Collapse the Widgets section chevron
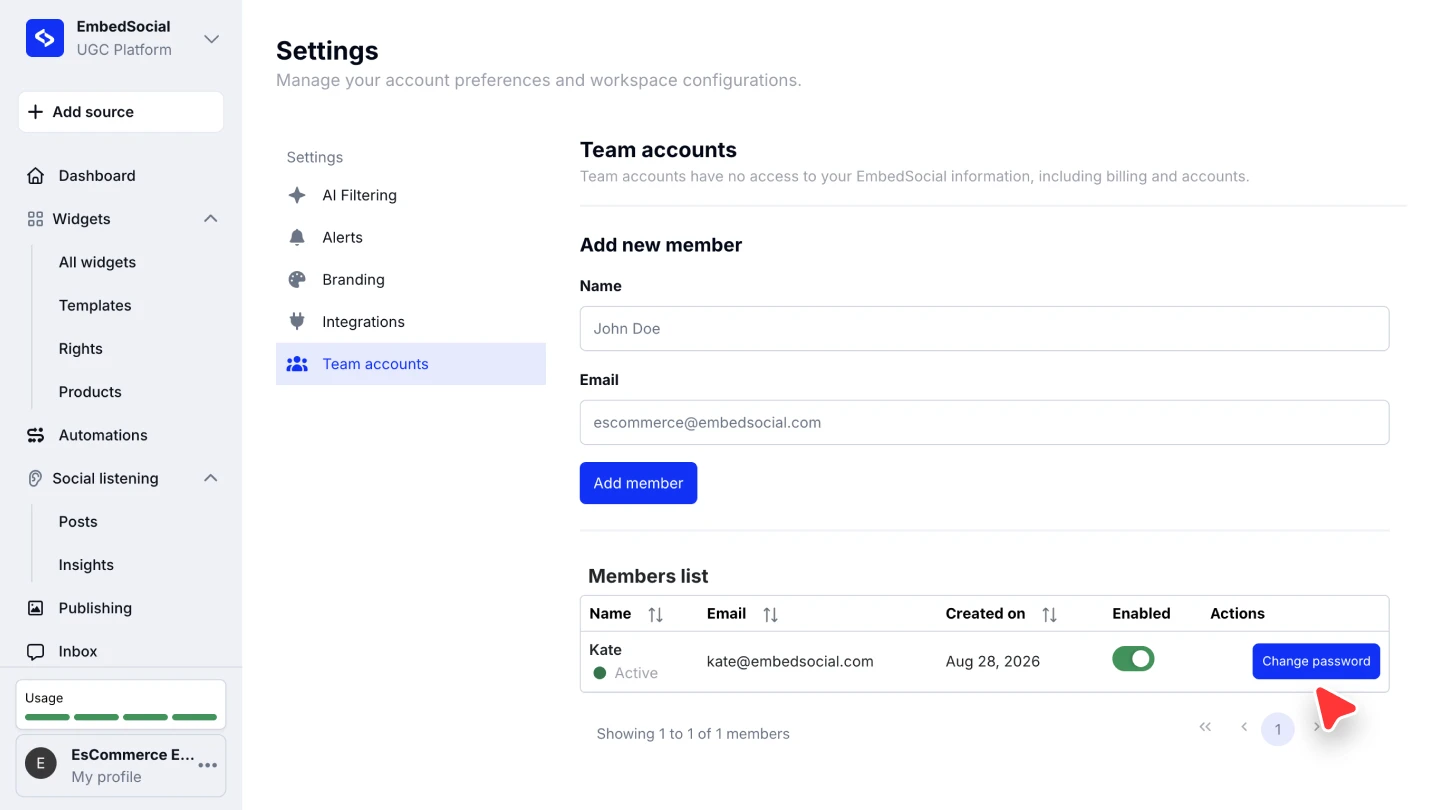1440x810 pixels. 211,219
